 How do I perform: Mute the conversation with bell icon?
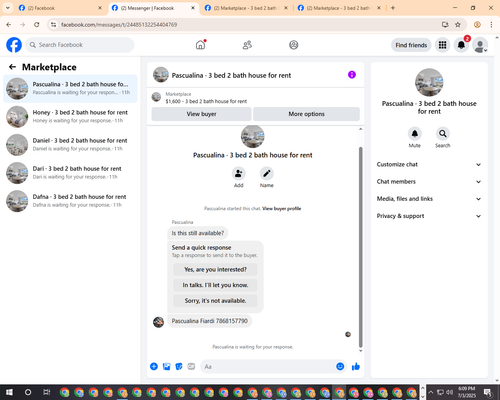(x=415, y=134)
